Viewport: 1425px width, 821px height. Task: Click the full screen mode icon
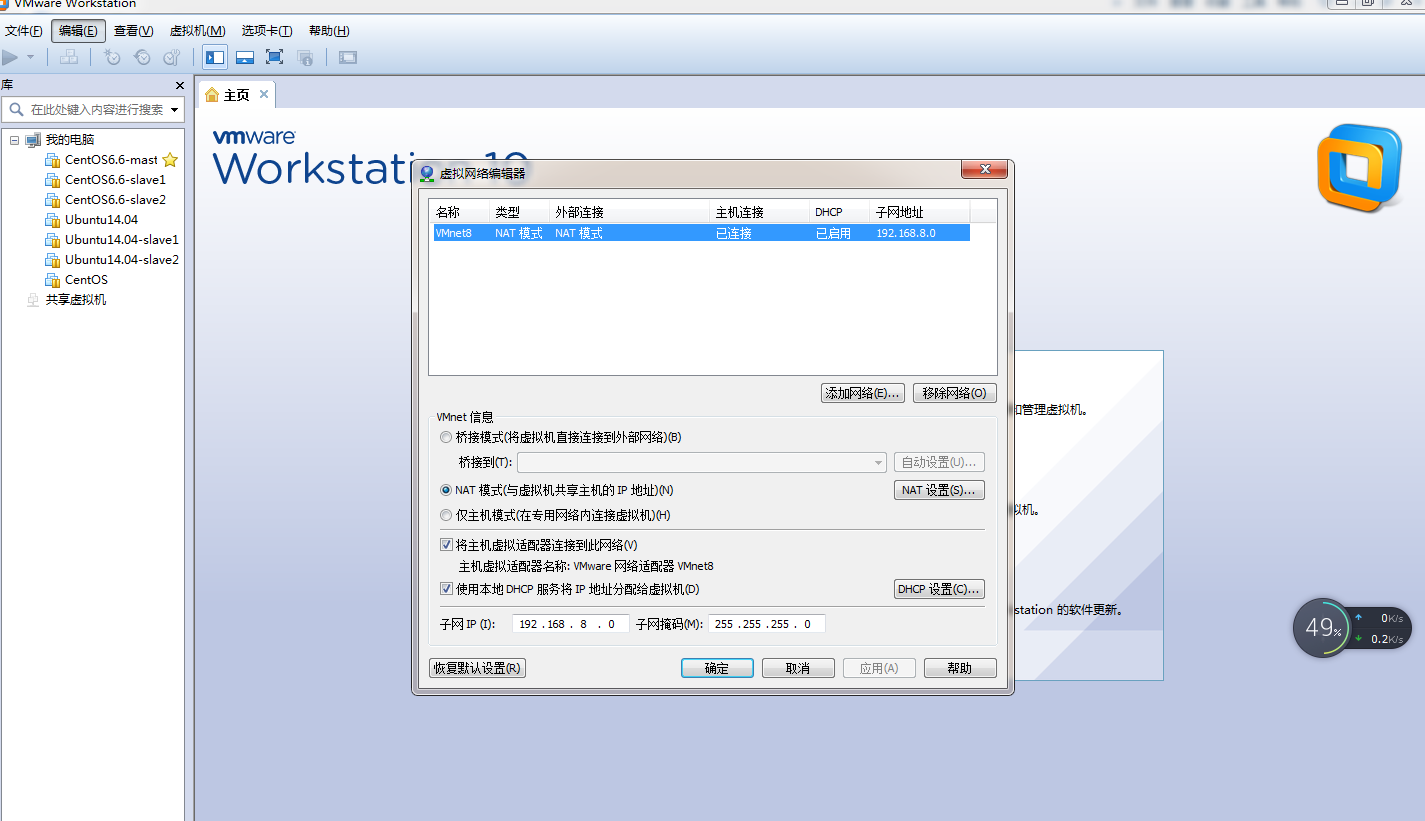(275, 57)
